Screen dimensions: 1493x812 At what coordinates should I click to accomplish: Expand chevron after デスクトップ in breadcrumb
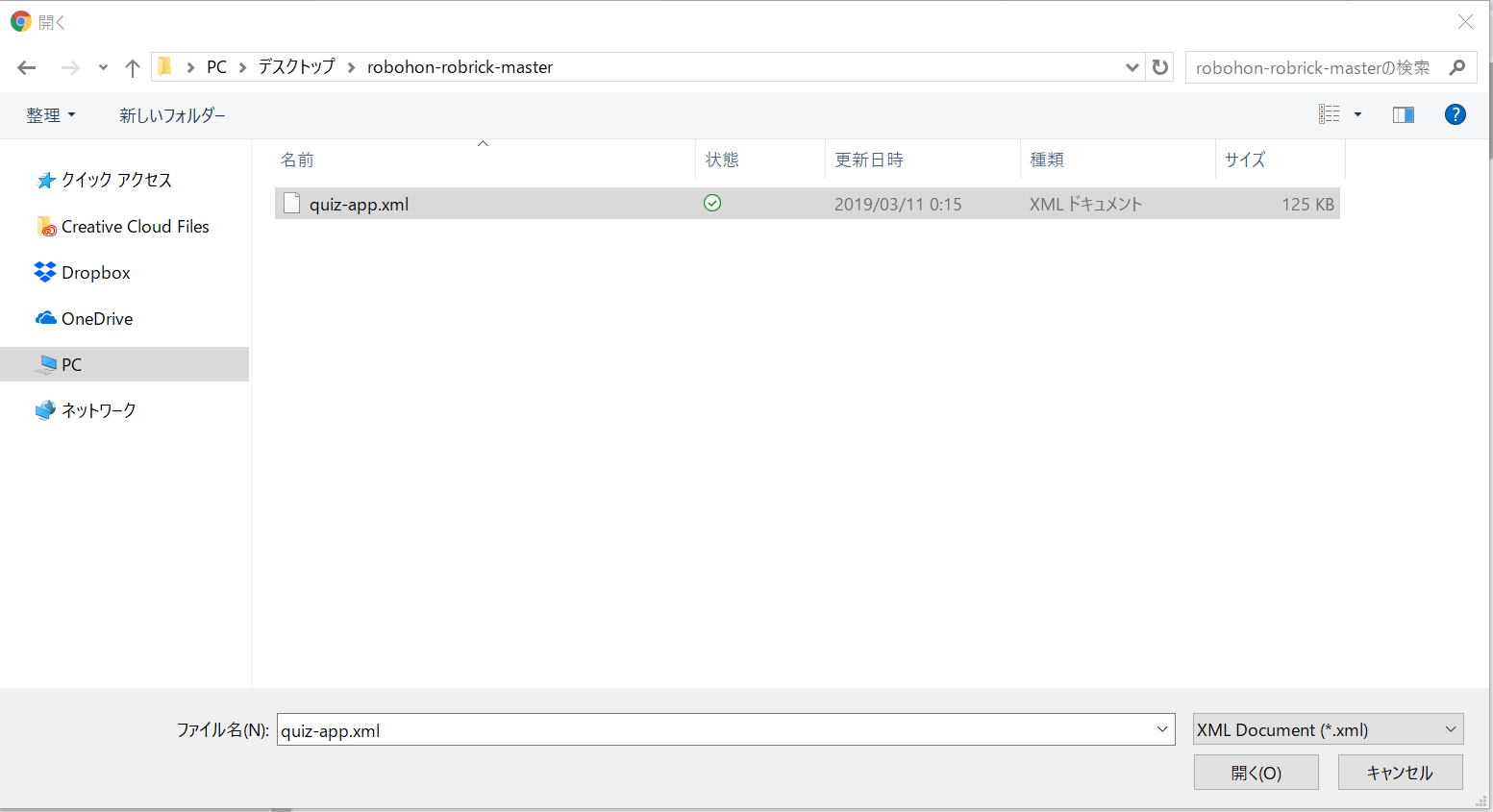351,67
